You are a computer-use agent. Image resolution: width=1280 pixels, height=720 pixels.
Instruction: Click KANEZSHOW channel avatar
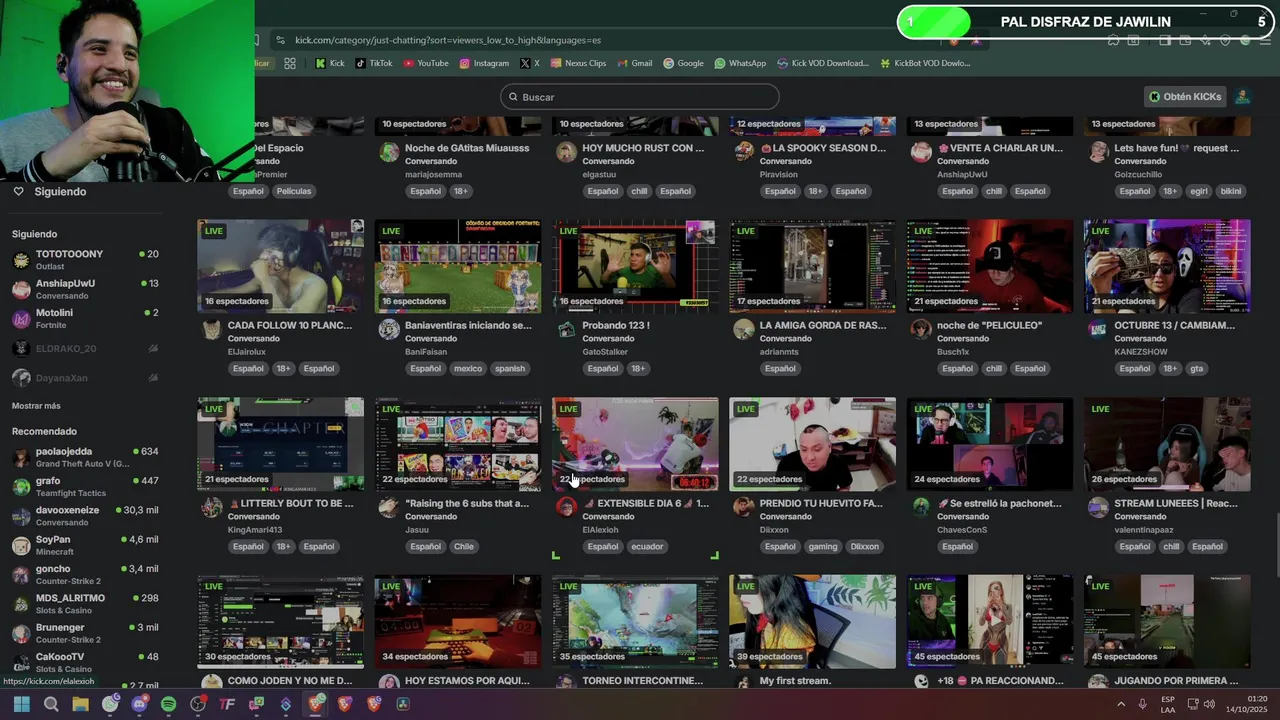[1098, 330]
